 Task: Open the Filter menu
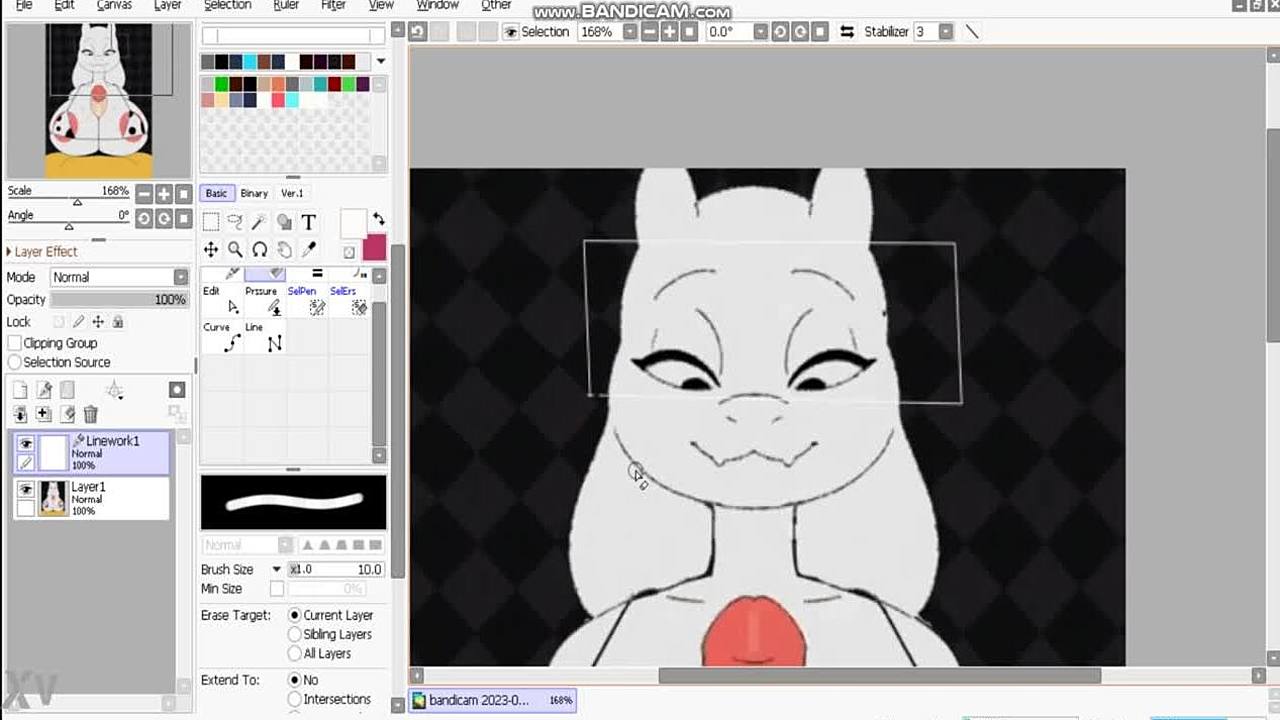[333, 5]
